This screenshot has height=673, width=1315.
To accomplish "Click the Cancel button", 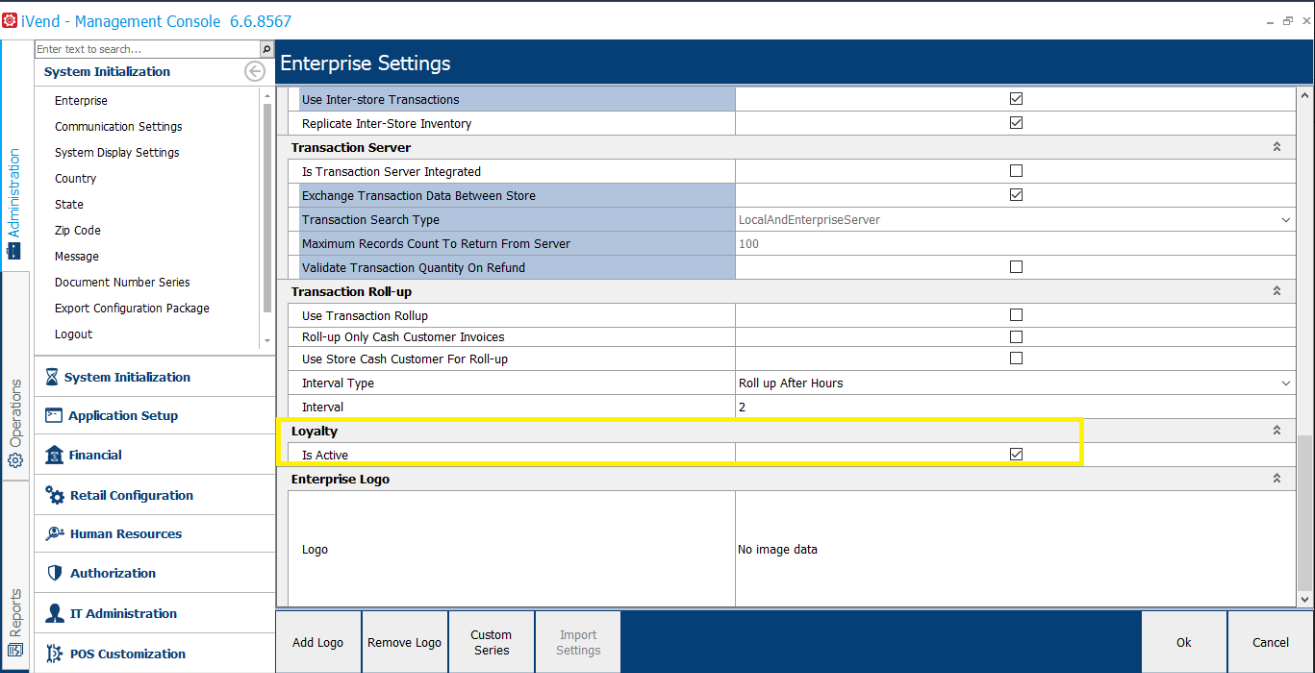I will coord(1271,642).
